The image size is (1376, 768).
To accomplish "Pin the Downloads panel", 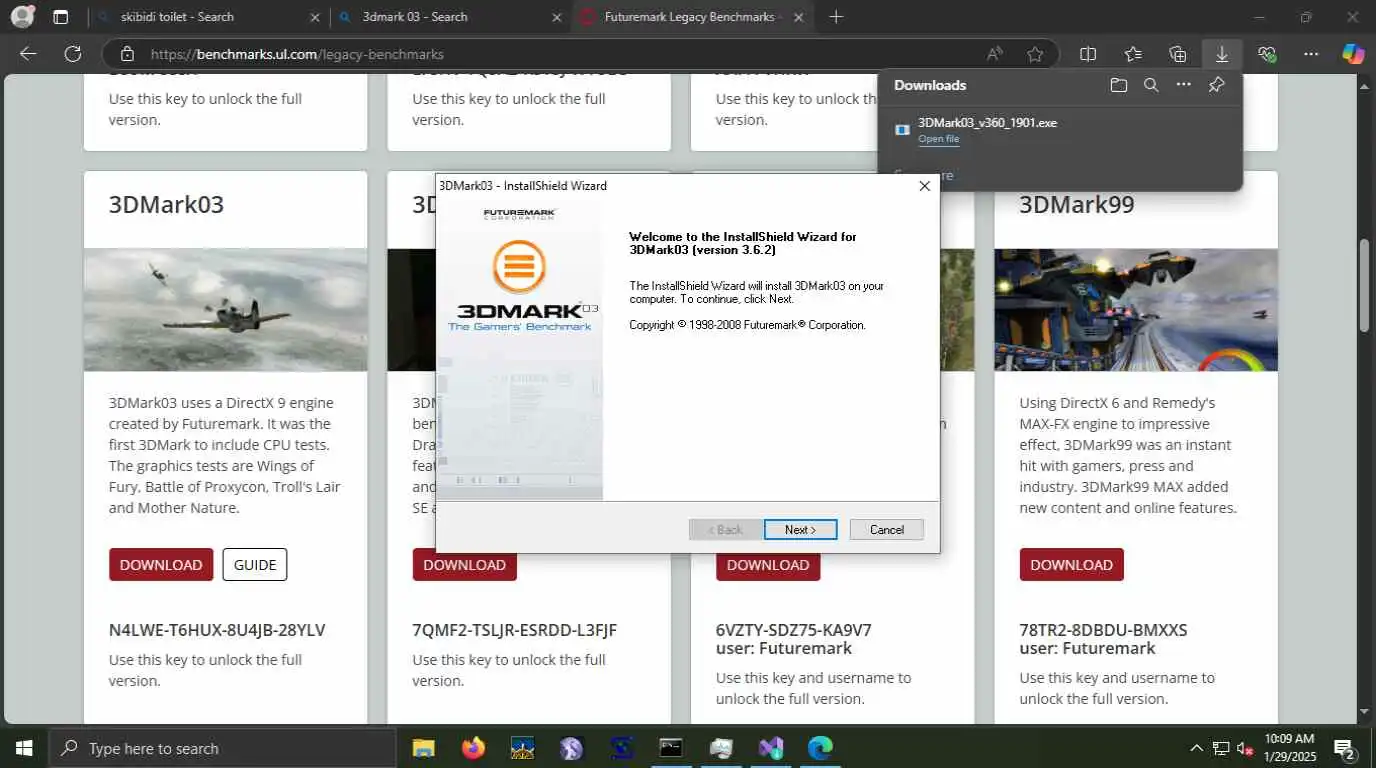I will click(x=1216, y=85).
